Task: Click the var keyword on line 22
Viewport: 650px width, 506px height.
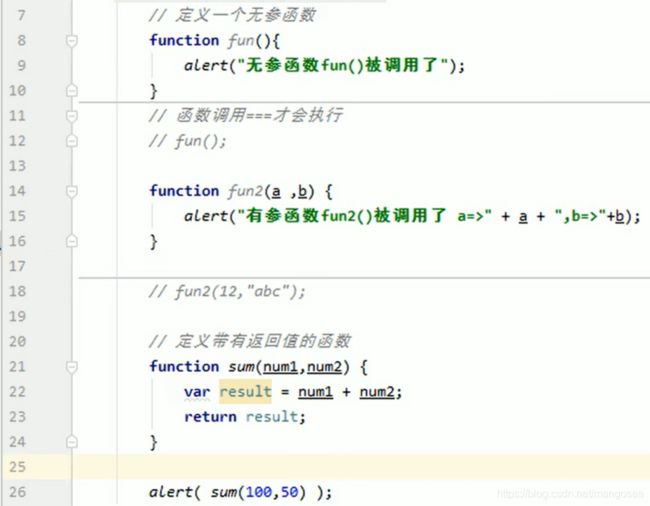Action: [x=197, y=392]
